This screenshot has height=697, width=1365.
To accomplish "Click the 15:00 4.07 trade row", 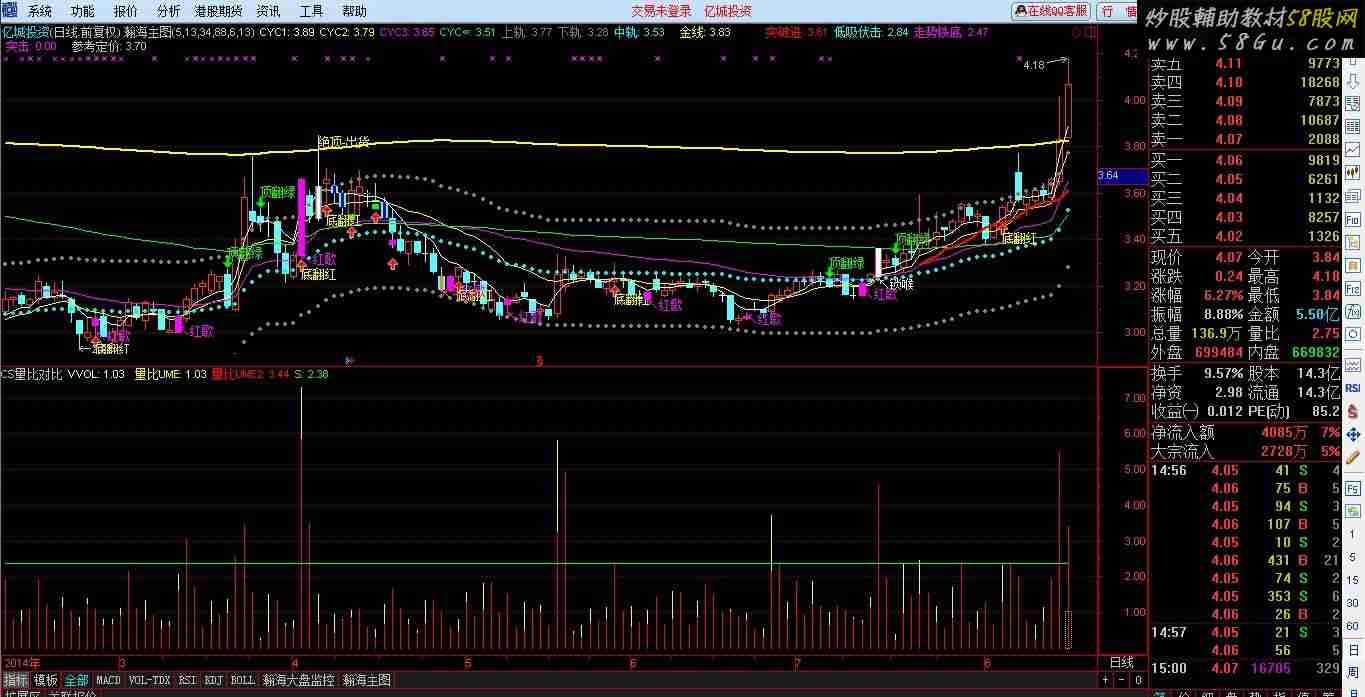I will tap(1245, 668).
